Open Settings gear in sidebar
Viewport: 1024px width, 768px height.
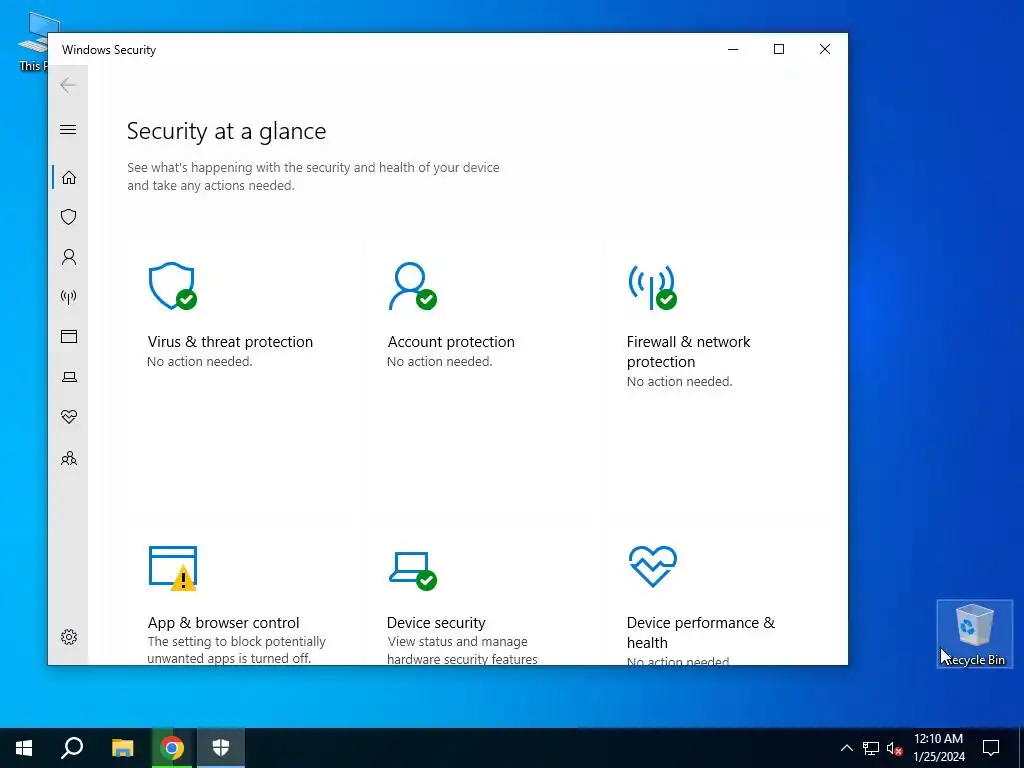tap(69, 637)
